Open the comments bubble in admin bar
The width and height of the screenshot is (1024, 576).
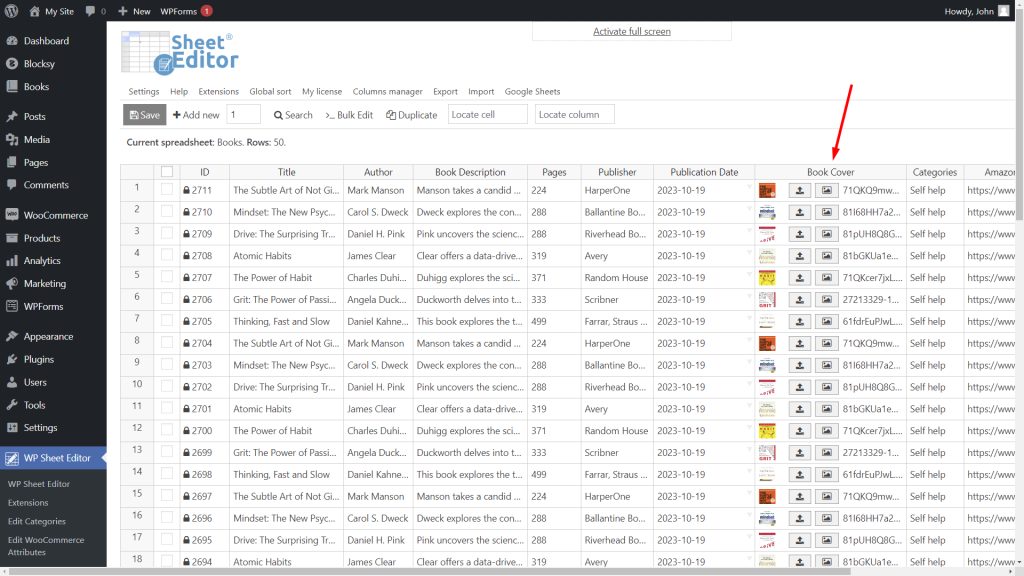pos(95,11)
